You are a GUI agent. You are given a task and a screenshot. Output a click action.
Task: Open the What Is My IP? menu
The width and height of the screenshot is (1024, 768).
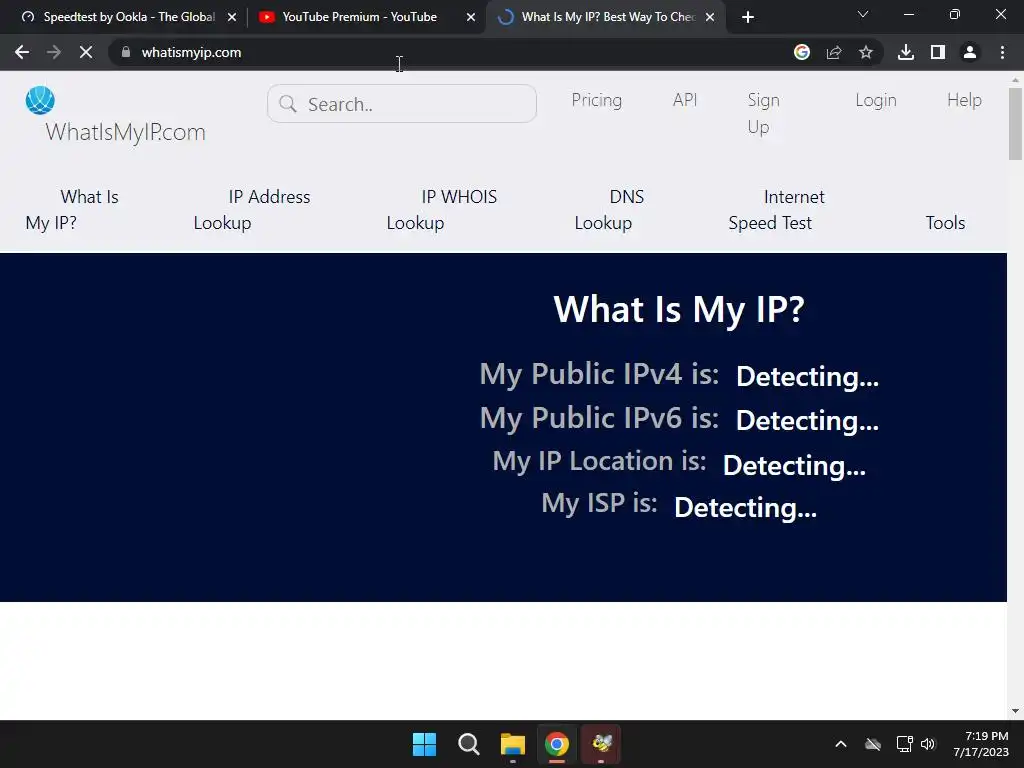point(72,210)
